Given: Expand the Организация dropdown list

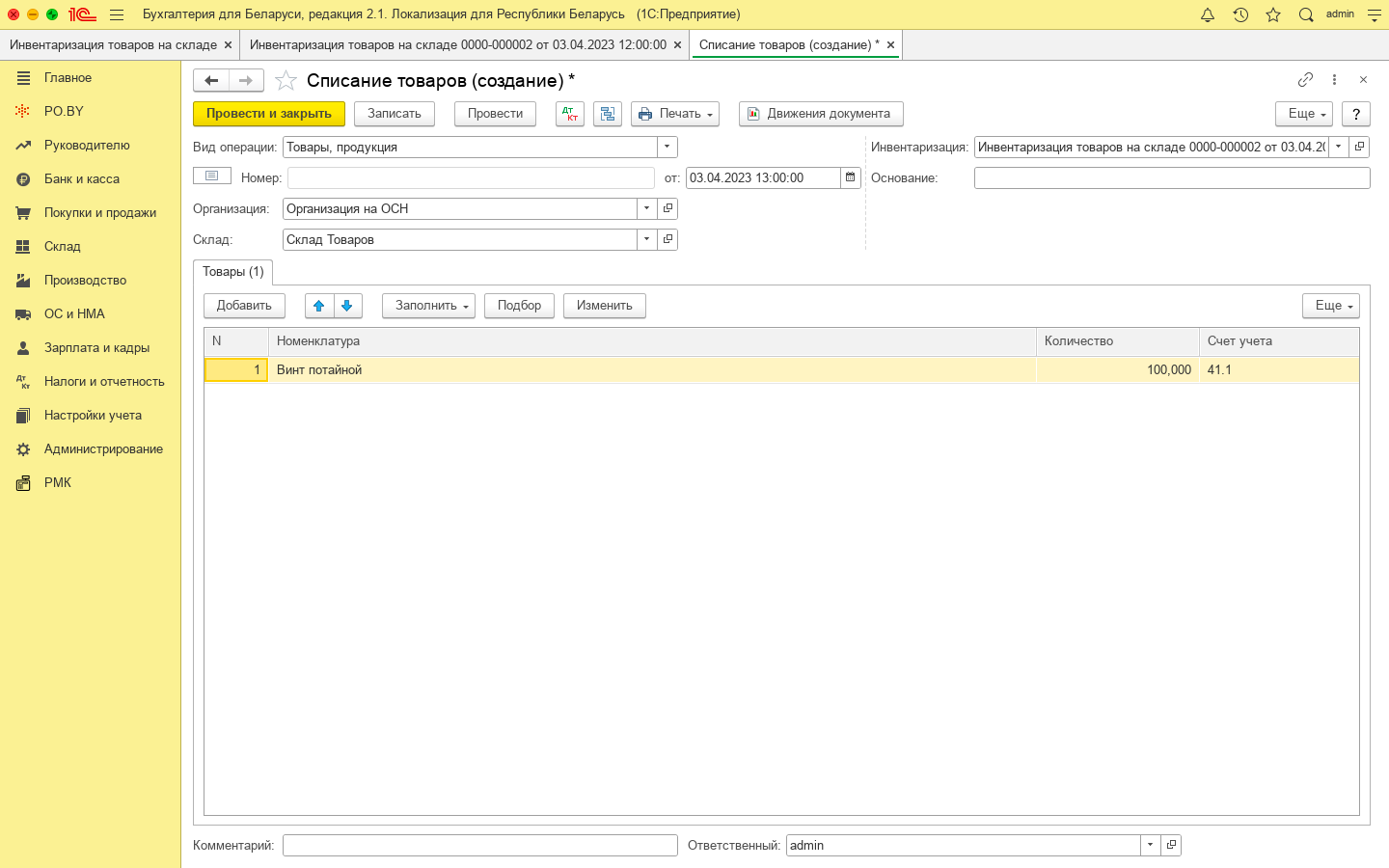Looking at the screenshot, I should point(646,208).
